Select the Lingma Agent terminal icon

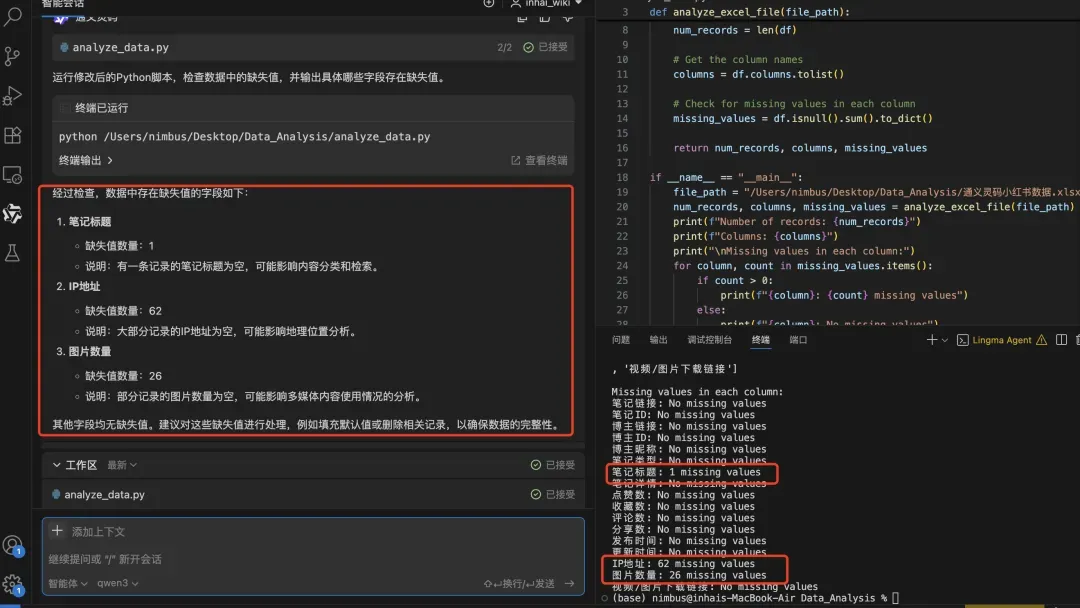coord(963,340)
